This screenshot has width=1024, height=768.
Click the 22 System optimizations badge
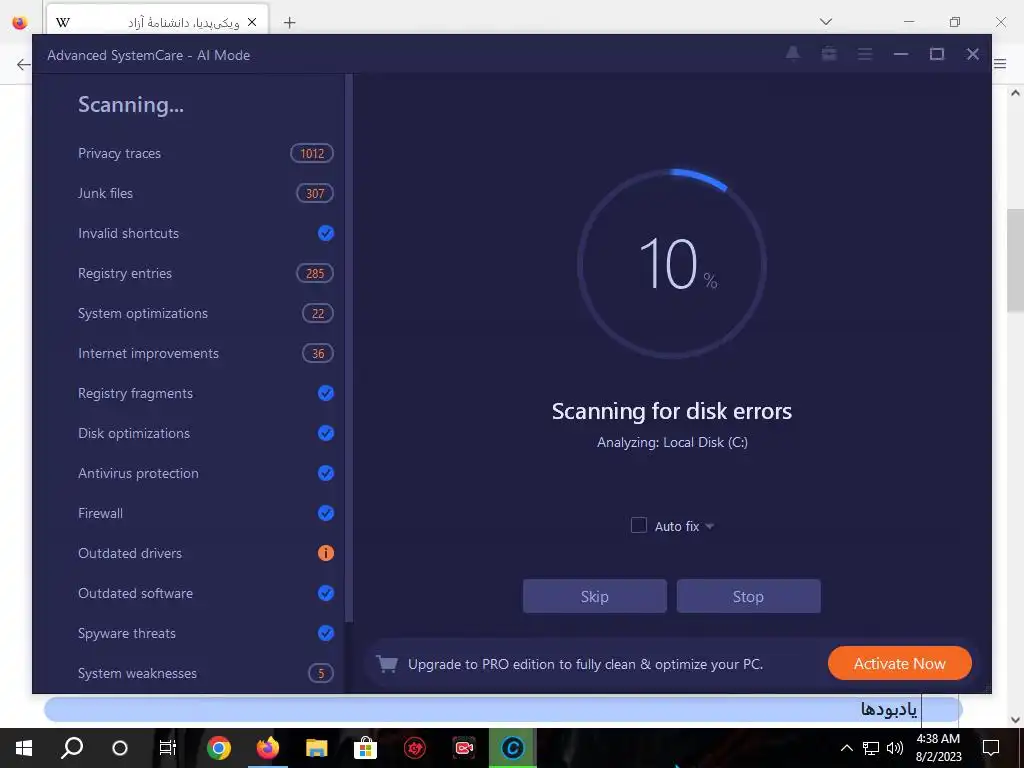318,313
